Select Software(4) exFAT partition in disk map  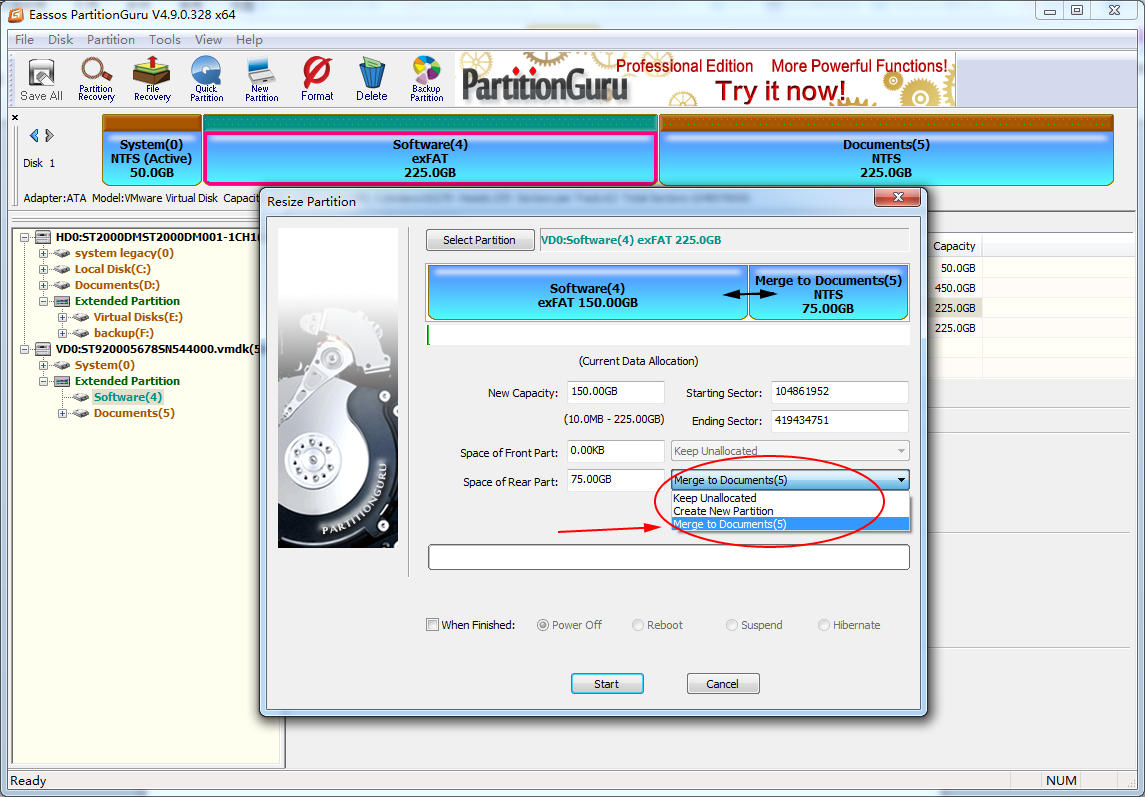tap(430, 150)
